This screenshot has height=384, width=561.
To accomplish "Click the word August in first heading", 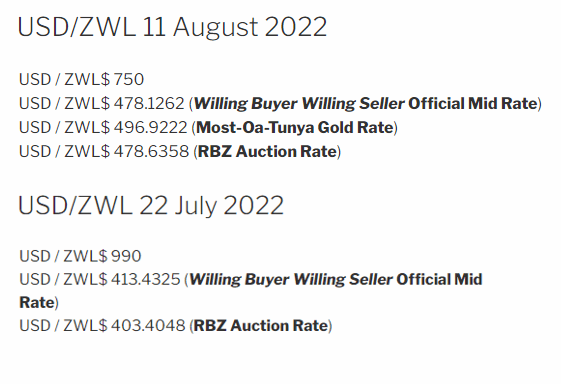I will pos(216,29).
